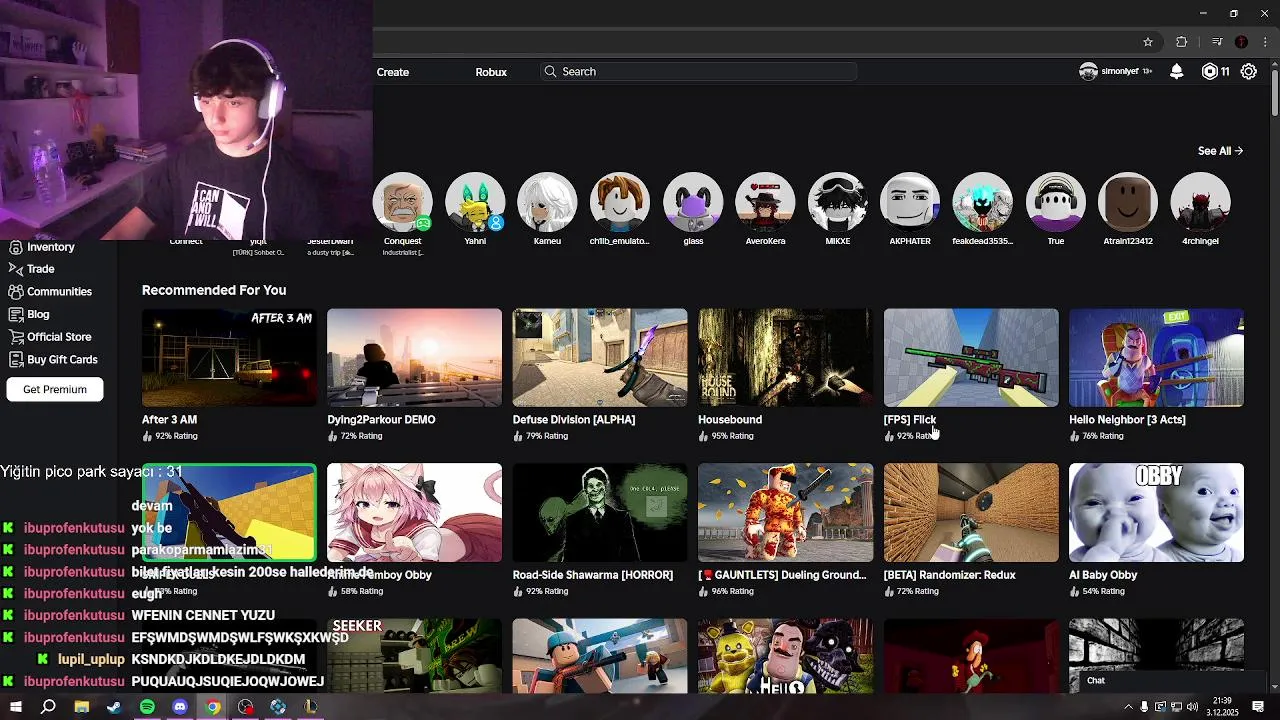
Task: Open Defuse Division [ALPHA] thumbnail
Action: (x=600, y=357)
